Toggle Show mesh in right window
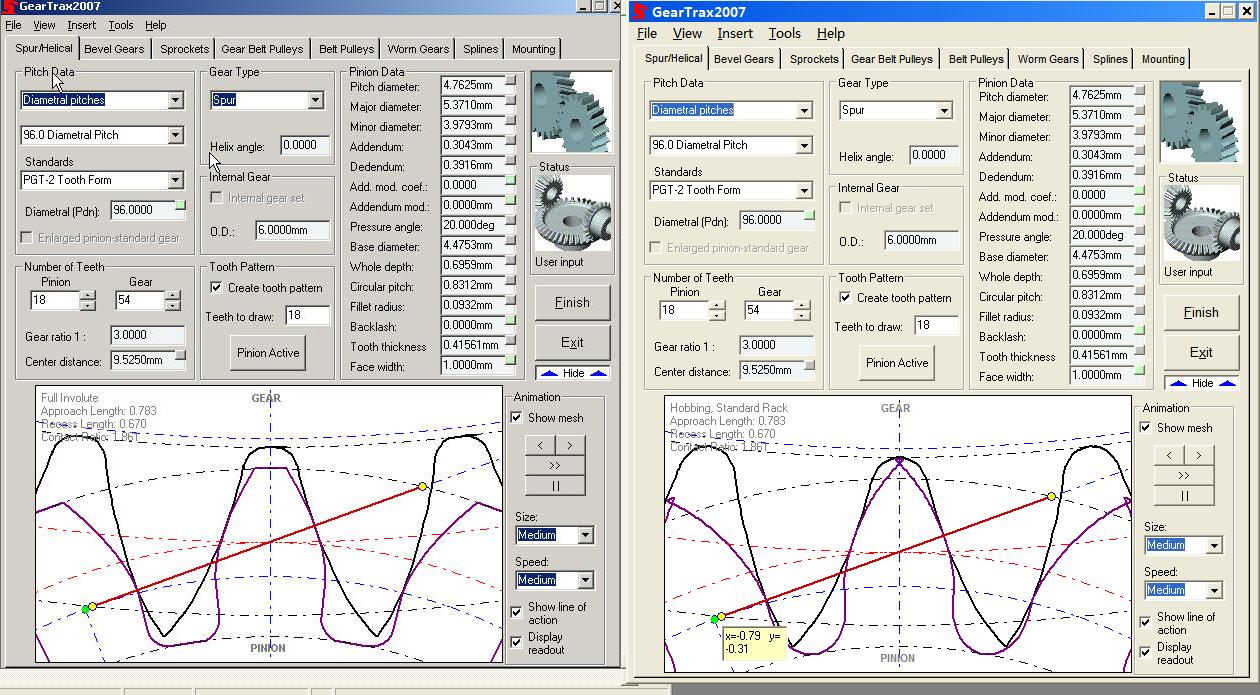1260x695 pixels. coord(1146,428)
